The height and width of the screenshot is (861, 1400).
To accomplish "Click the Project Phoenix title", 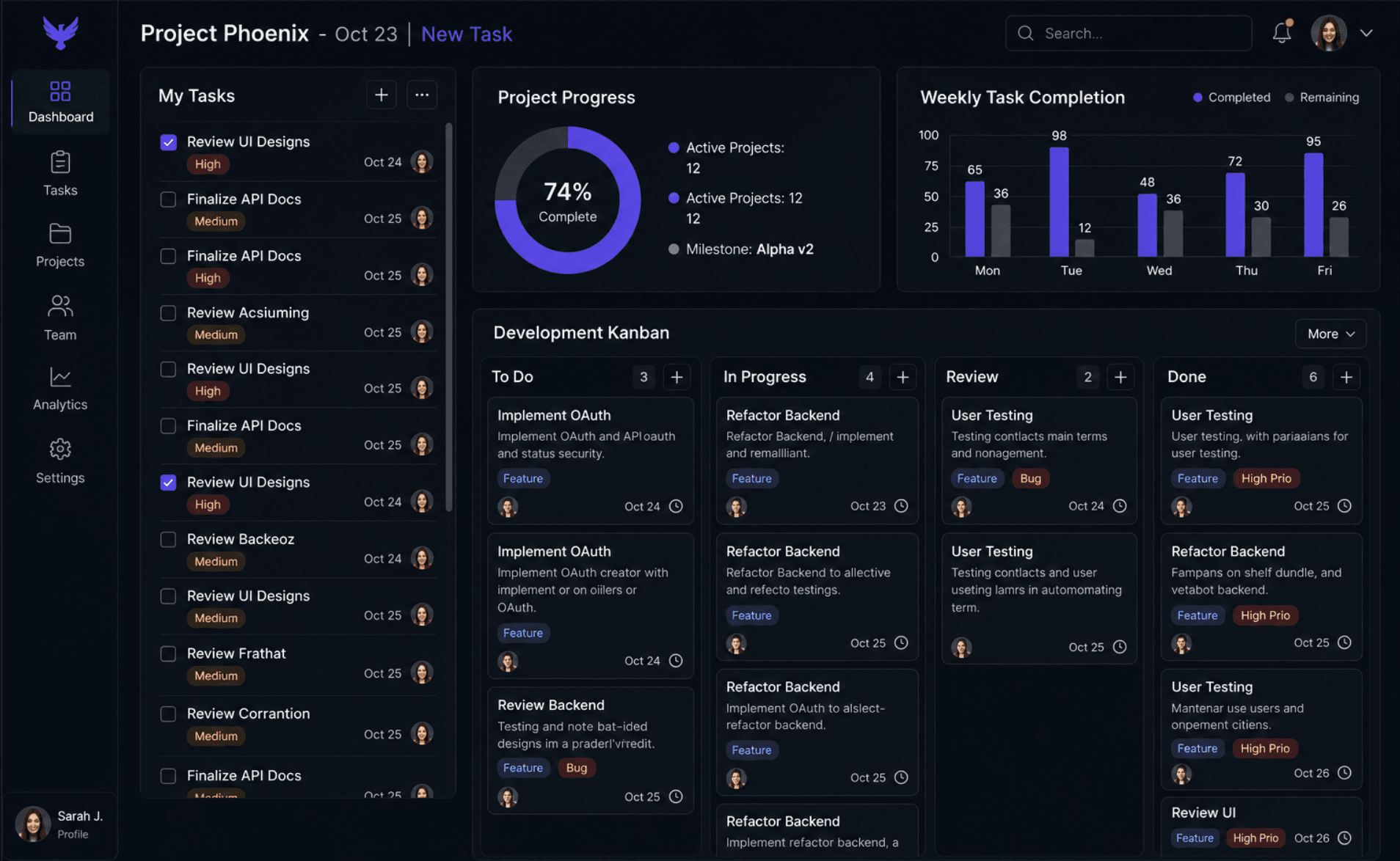I will [x=225, y=33].
